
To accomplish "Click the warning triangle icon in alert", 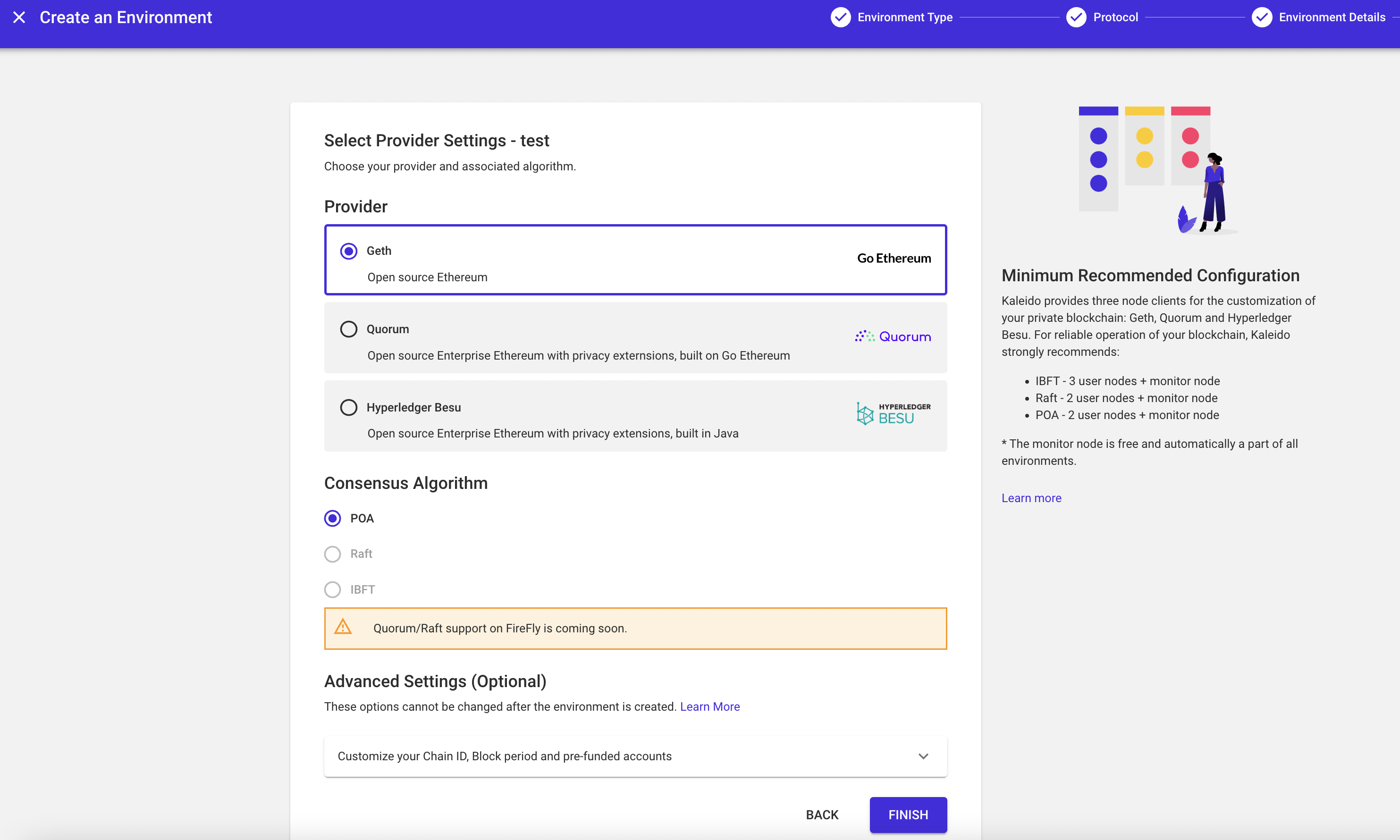I will point(343,628).
